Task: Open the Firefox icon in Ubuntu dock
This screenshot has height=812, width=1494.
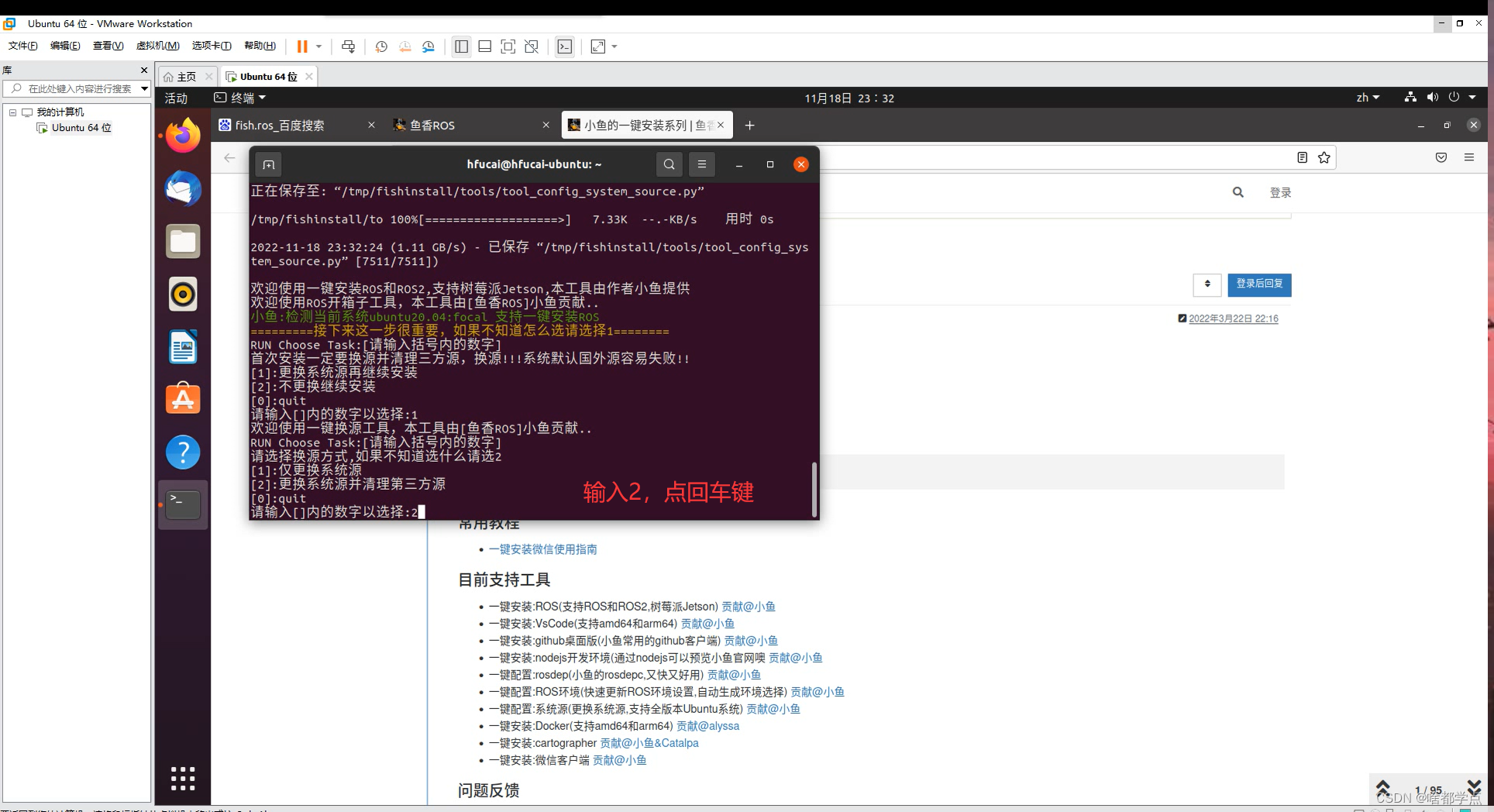Action: tap(183, 136)
